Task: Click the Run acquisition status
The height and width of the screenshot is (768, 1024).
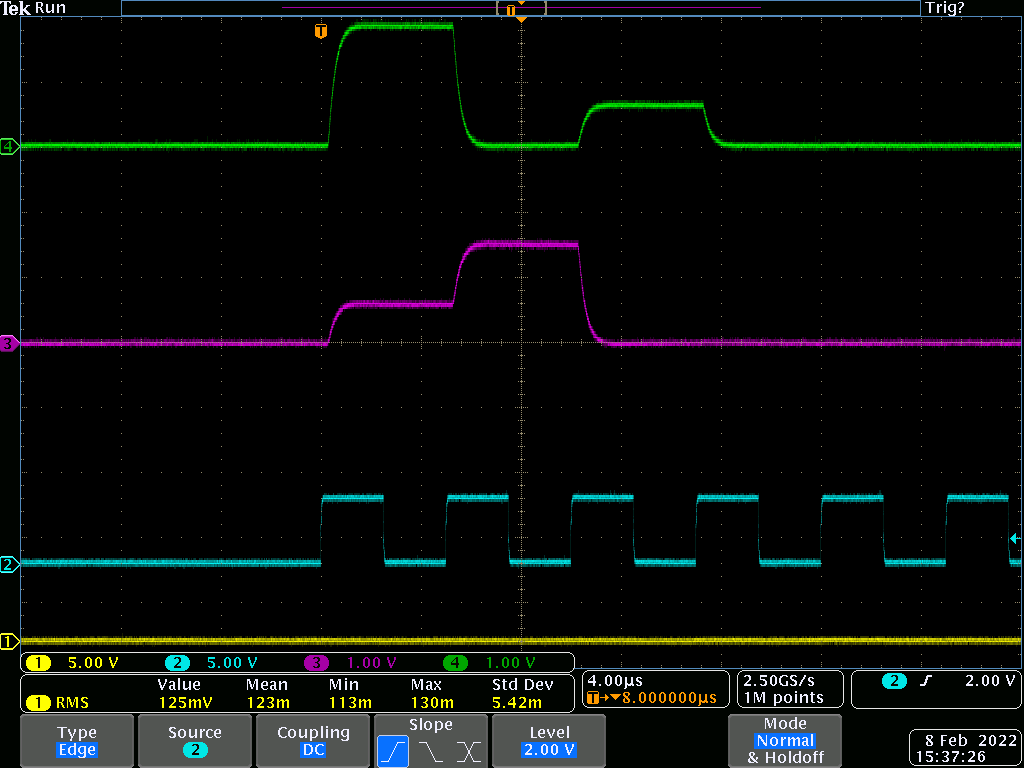Action: click(50, 8)
